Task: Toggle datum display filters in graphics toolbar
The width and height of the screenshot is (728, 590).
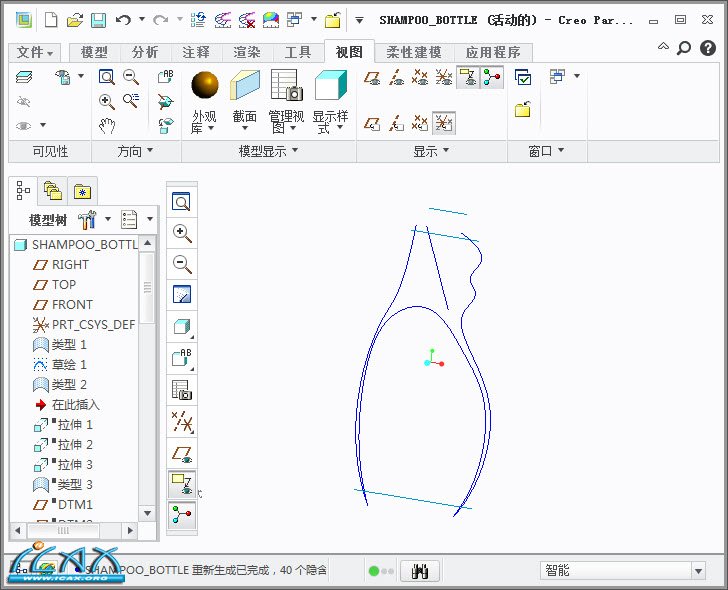Action: [x=182, y=422]
